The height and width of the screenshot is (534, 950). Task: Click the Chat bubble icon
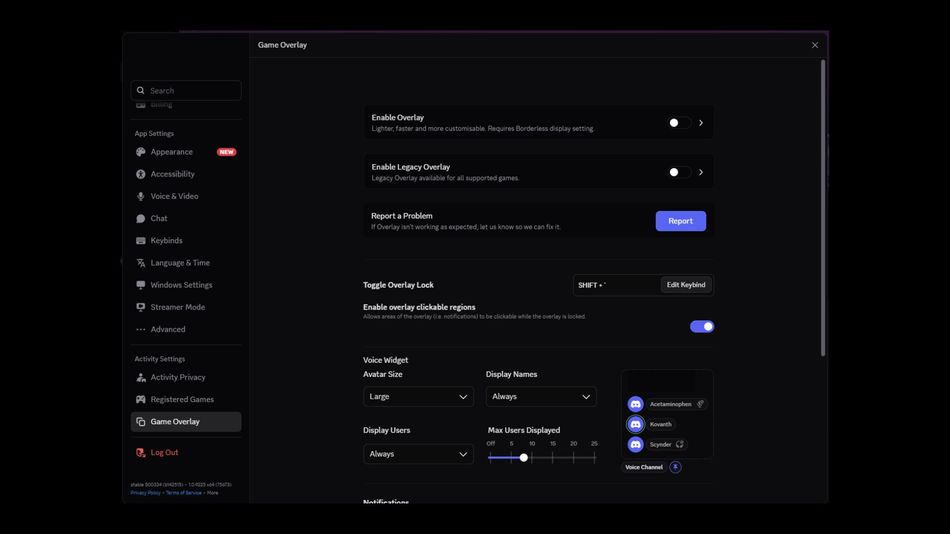pyautogui.click(x=141, y=218)
